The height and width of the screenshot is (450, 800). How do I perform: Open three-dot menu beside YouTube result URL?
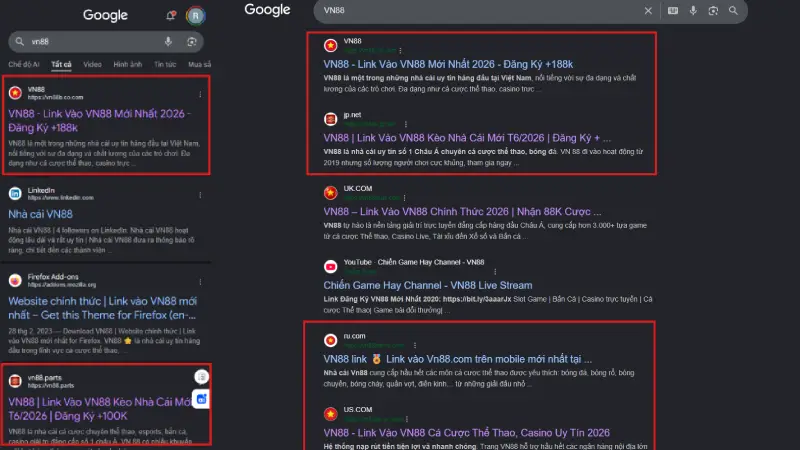pos(495,271)
